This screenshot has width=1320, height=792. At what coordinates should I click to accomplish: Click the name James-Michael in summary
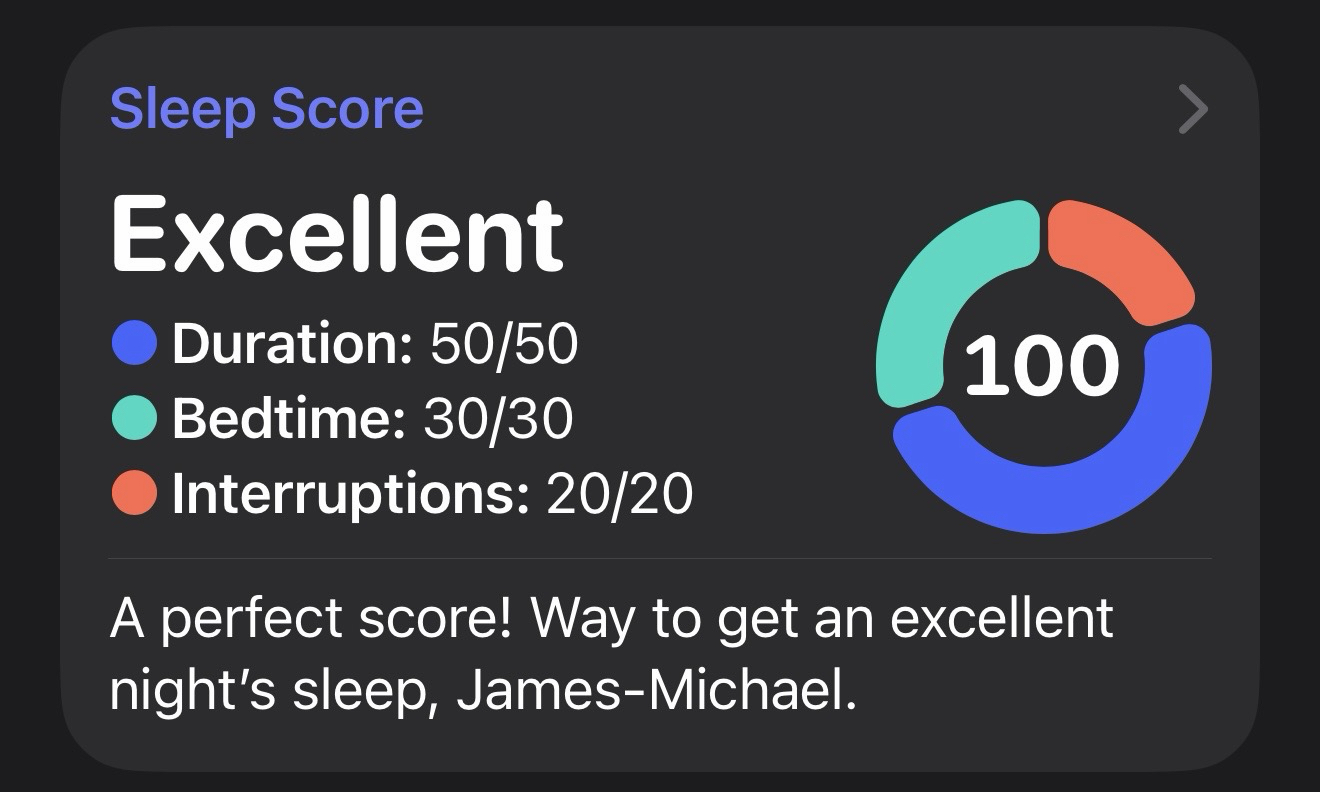pyautogui.click(x=656, y=692)
